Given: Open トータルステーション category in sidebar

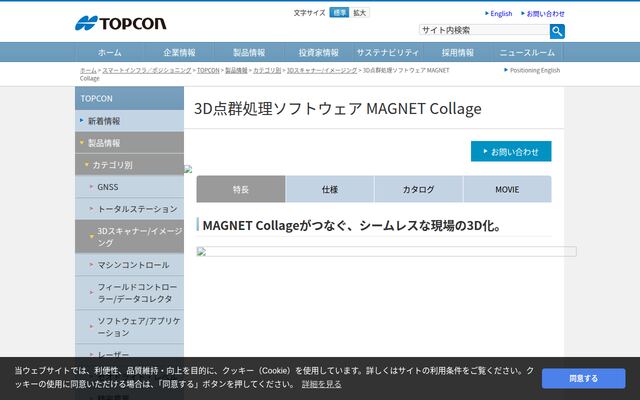Looking at the screenshot, I should (129, 209).
